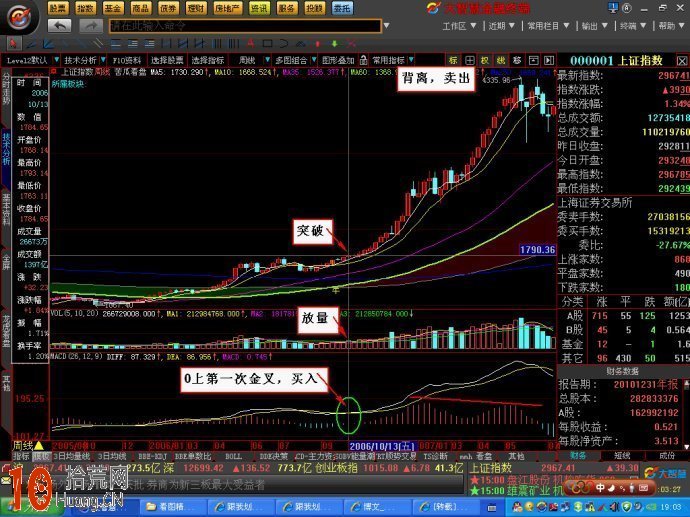Screen dimensions: 690x517
Task: Select the red pointer cursor tool
Action: [x=13, y=44]
